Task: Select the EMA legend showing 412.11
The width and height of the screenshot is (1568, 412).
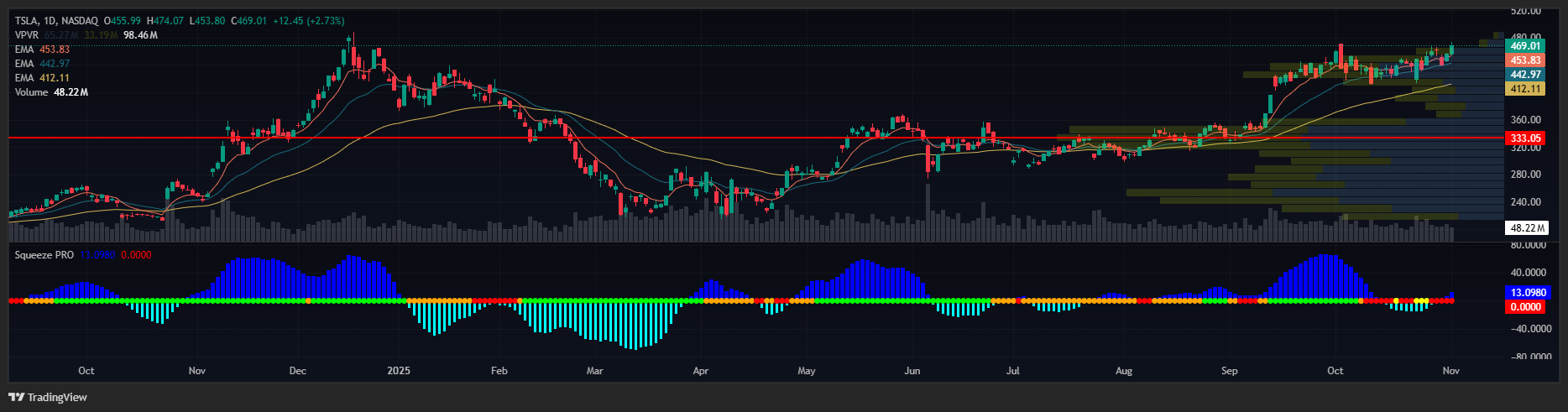Action: 24,78
